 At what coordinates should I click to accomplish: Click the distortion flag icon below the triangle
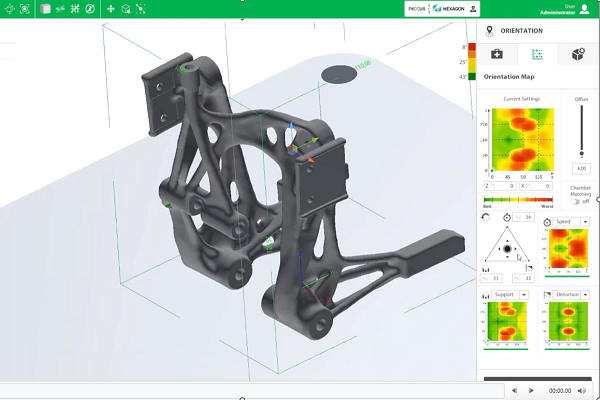tap(529, 268)
